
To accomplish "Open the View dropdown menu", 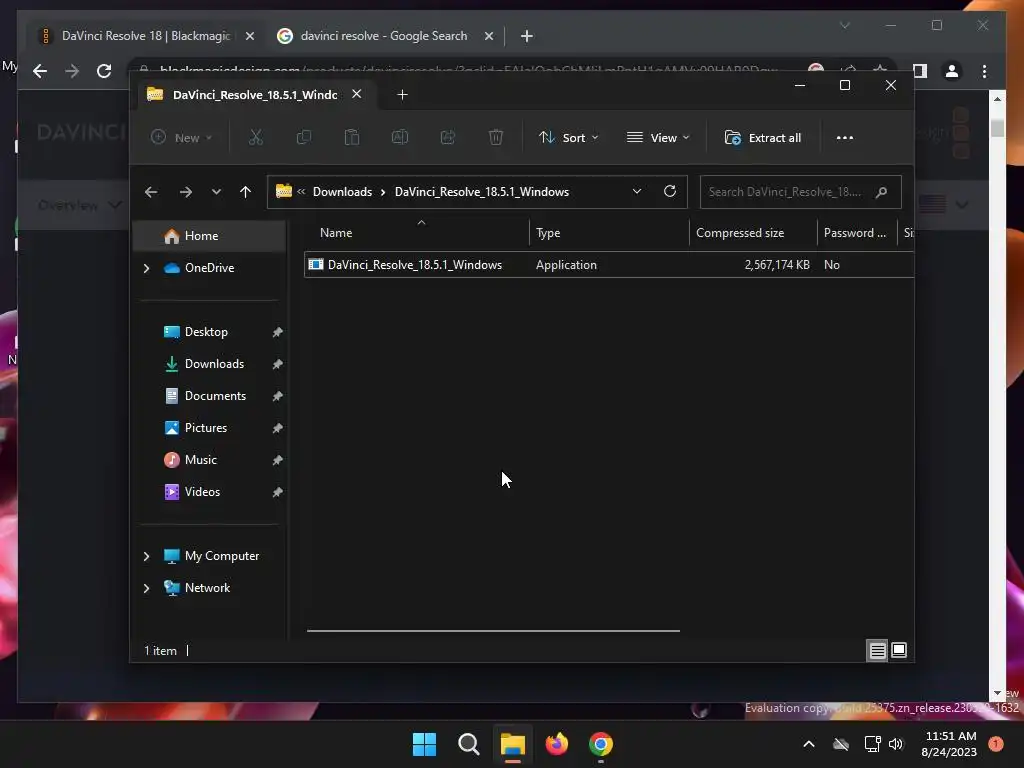I will pyautogui.click(x=658, y=137).
